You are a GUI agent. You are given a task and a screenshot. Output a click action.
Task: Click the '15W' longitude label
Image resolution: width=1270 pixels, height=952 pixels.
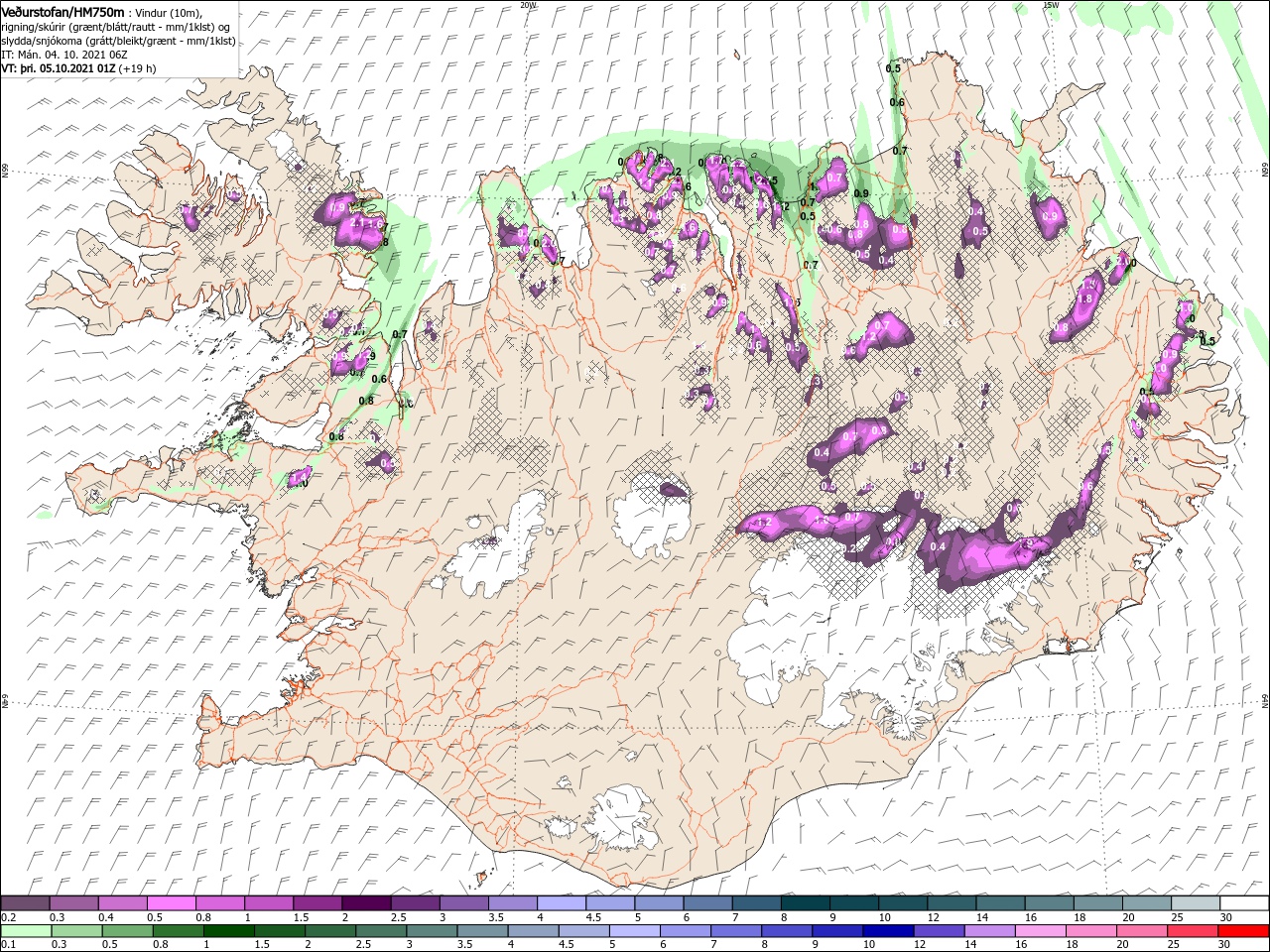1050,5
